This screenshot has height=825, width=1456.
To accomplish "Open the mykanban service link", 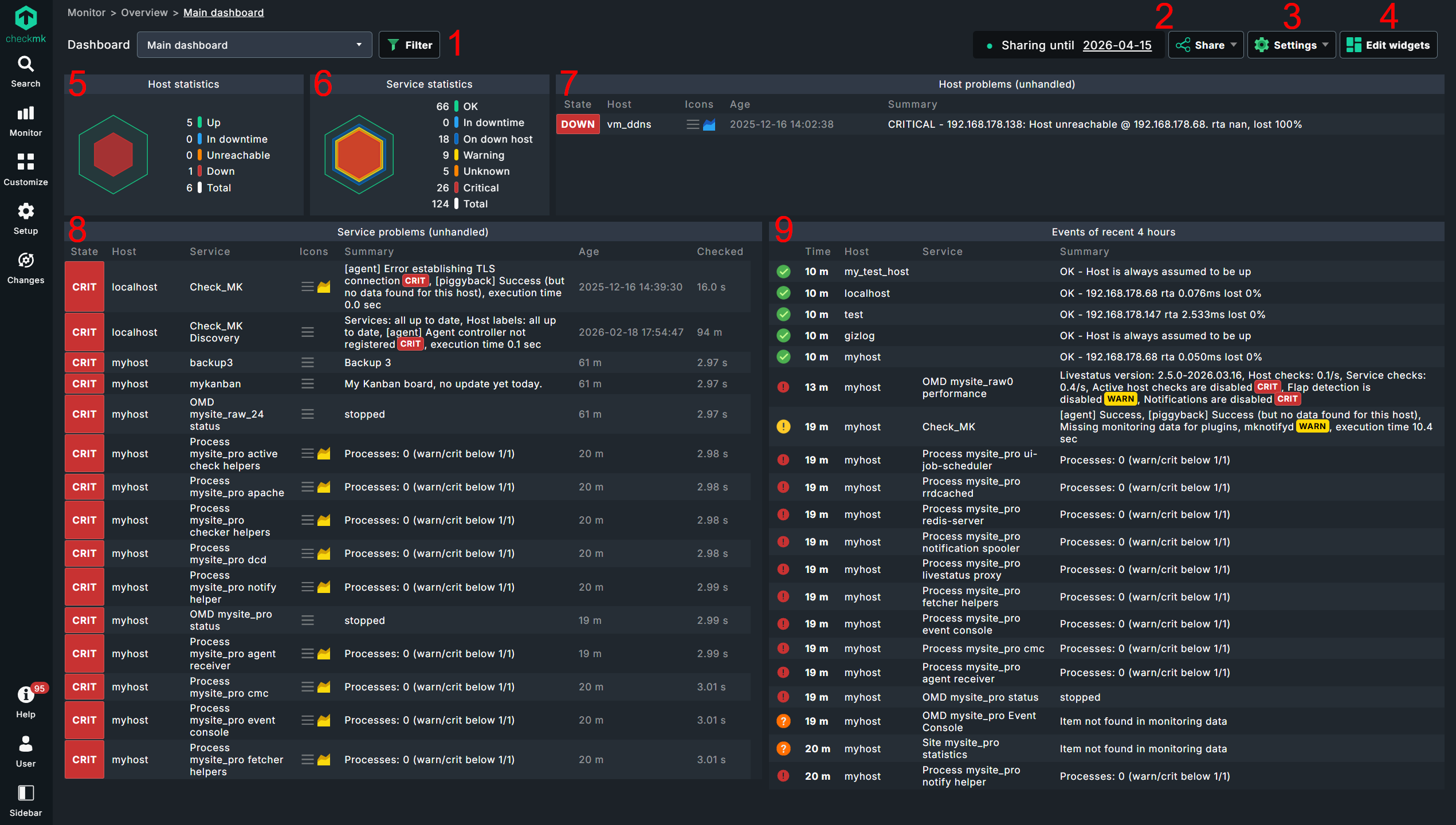I will coord(215,384).
